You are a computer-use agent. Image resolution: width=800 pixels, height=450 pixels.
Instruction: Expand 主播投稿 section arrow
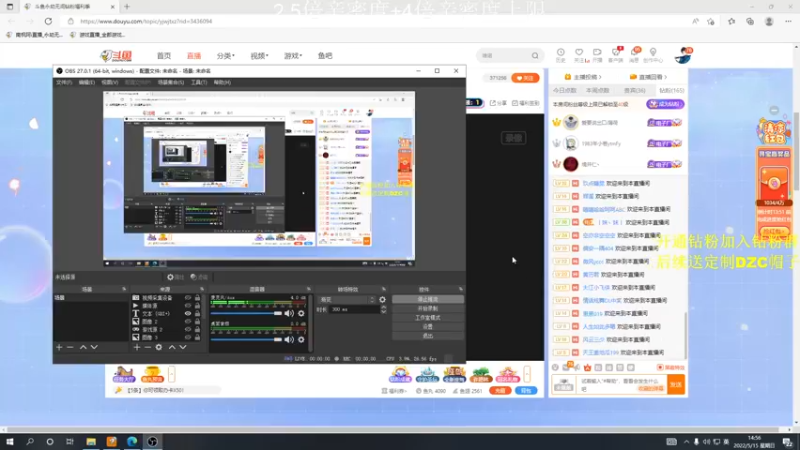pyautogui.click(x=600, y=77)
